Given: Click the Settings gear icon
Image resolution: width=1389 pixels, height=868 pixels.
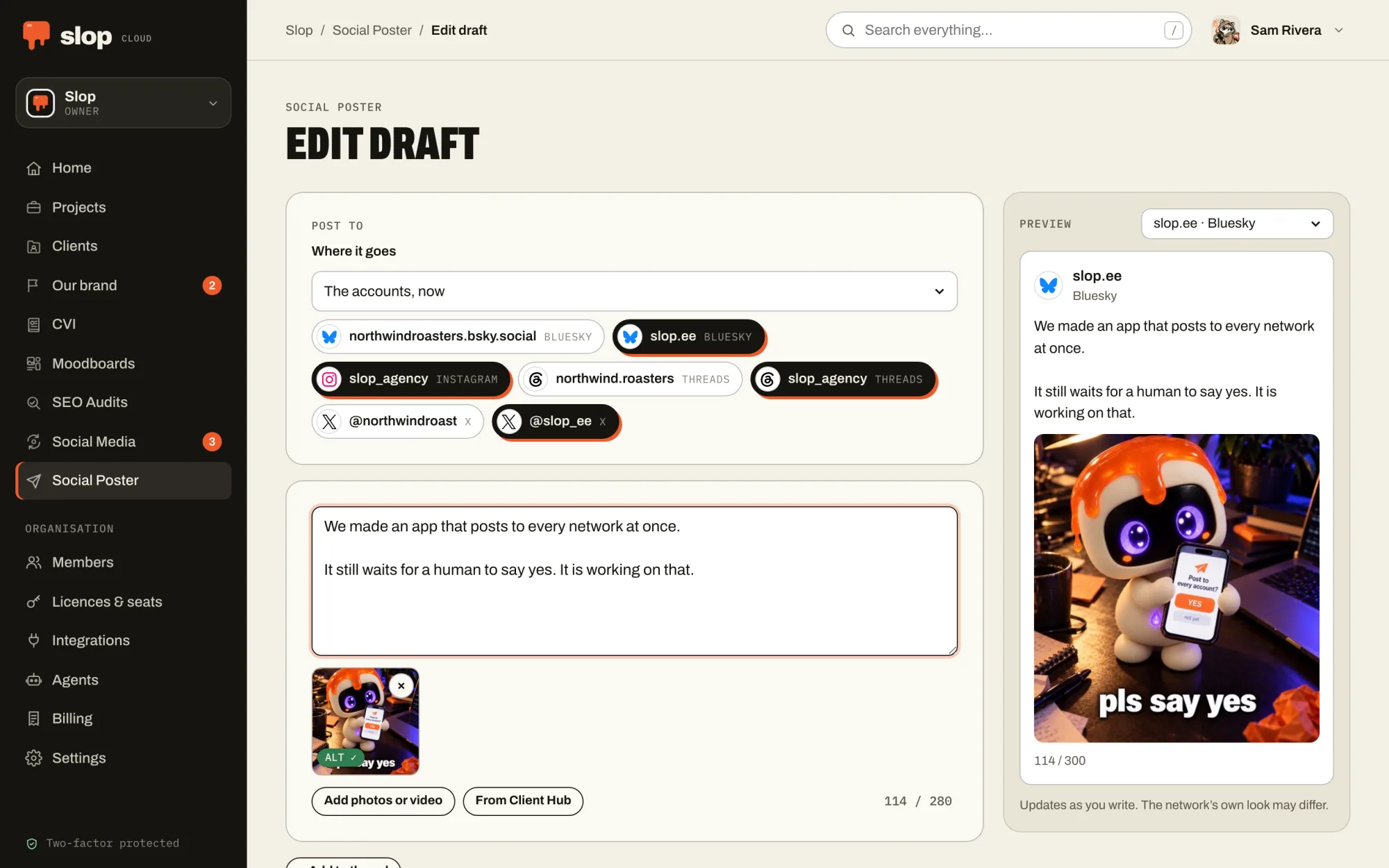Looking at the screenshot, I should 33,758.
